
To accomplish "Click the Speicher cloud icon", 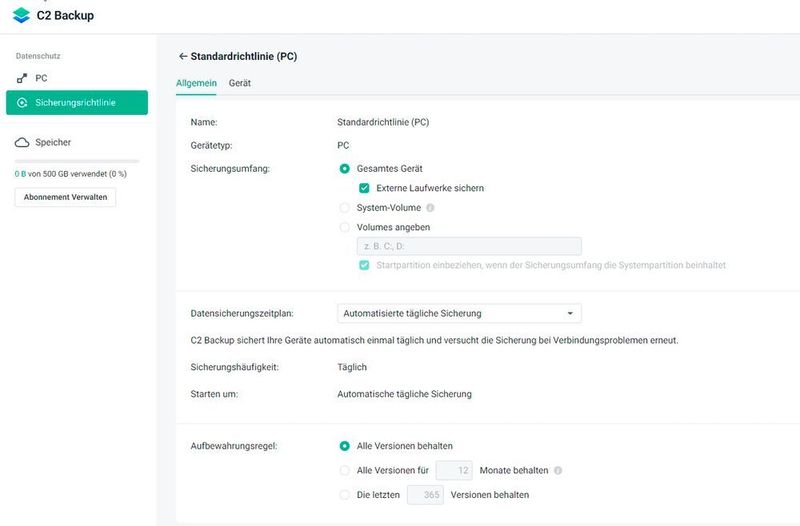I will 22,143.
